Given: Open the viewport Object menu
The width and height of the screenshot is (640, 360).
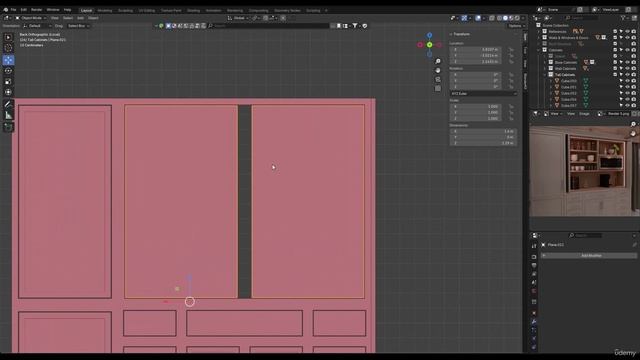Looking at the screenshot, I should coord(93,18).
